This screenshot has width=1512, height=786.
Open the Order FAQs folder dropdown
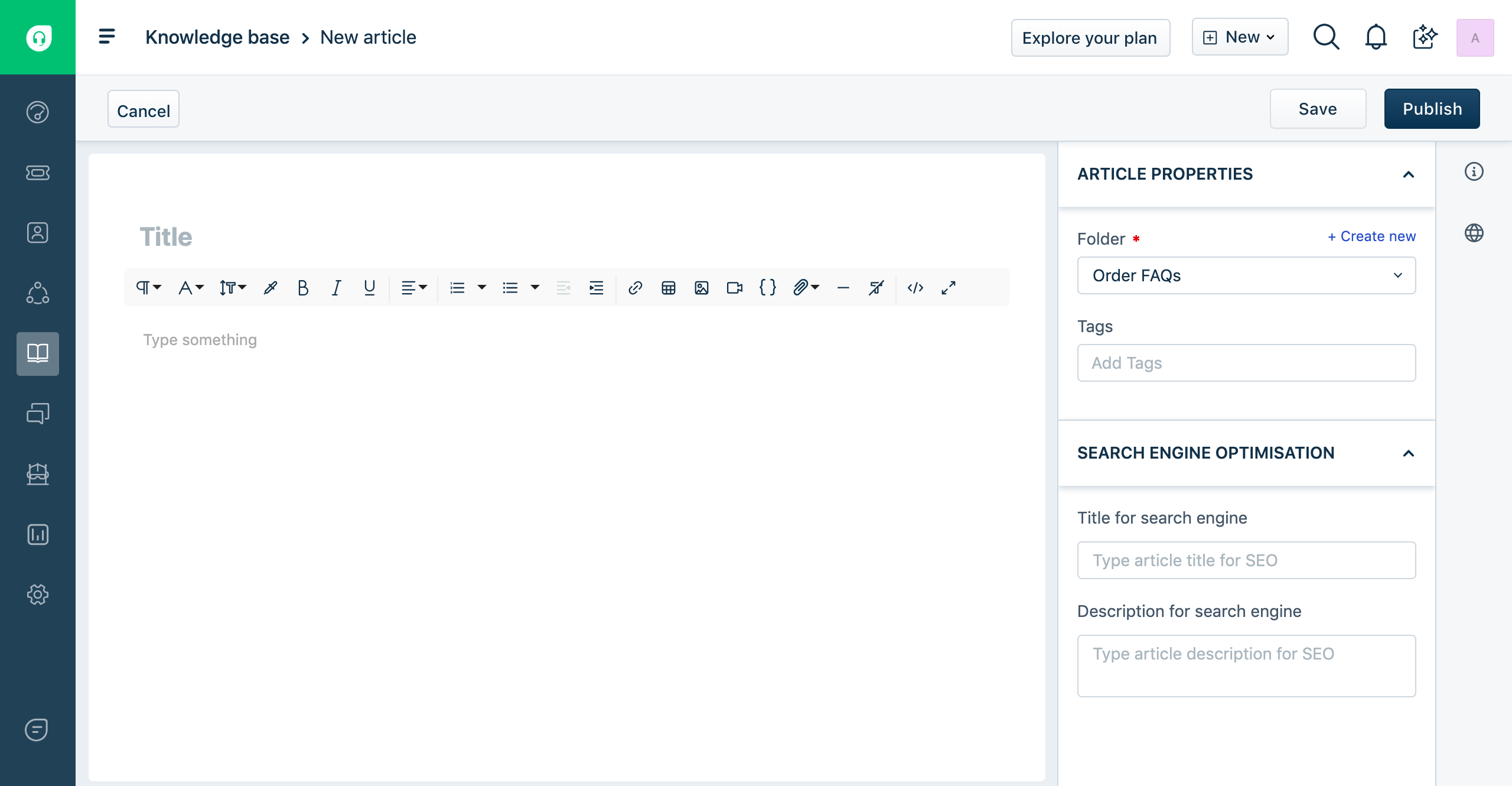pyautogui.click(x=1246, y=275)
